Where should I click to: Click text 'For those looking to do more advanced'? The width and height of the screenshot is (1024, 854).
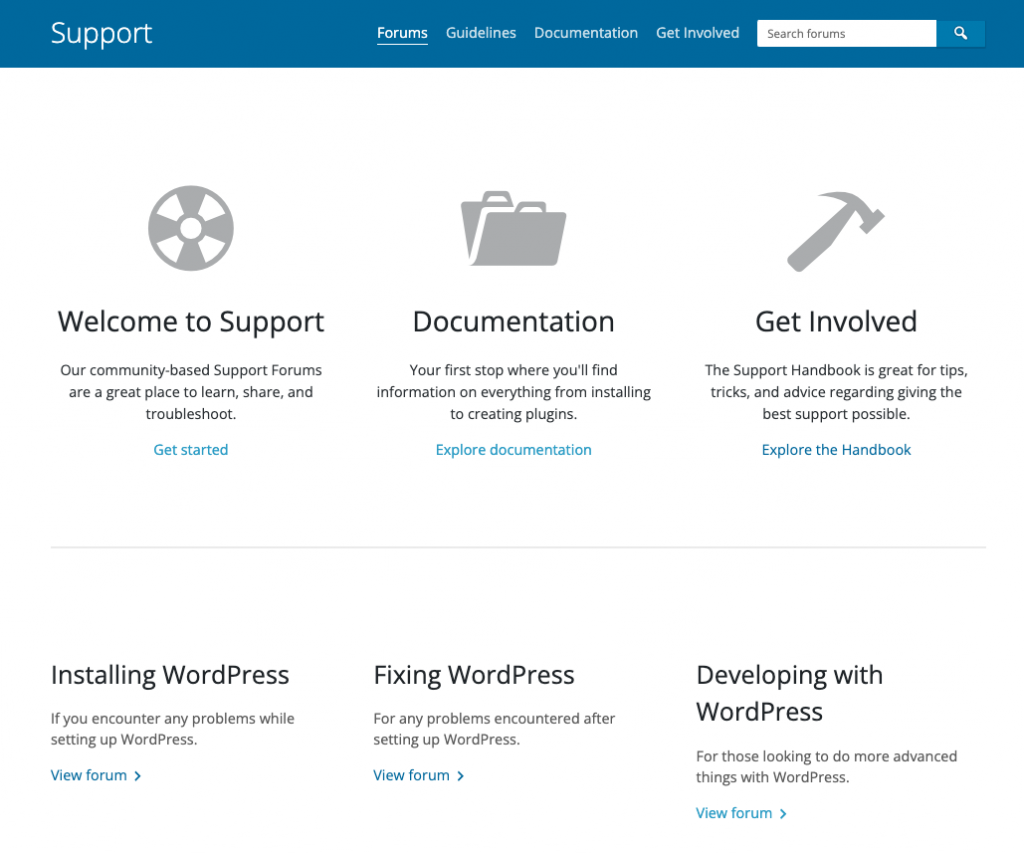pyautogui.click(x=827, y=757)
